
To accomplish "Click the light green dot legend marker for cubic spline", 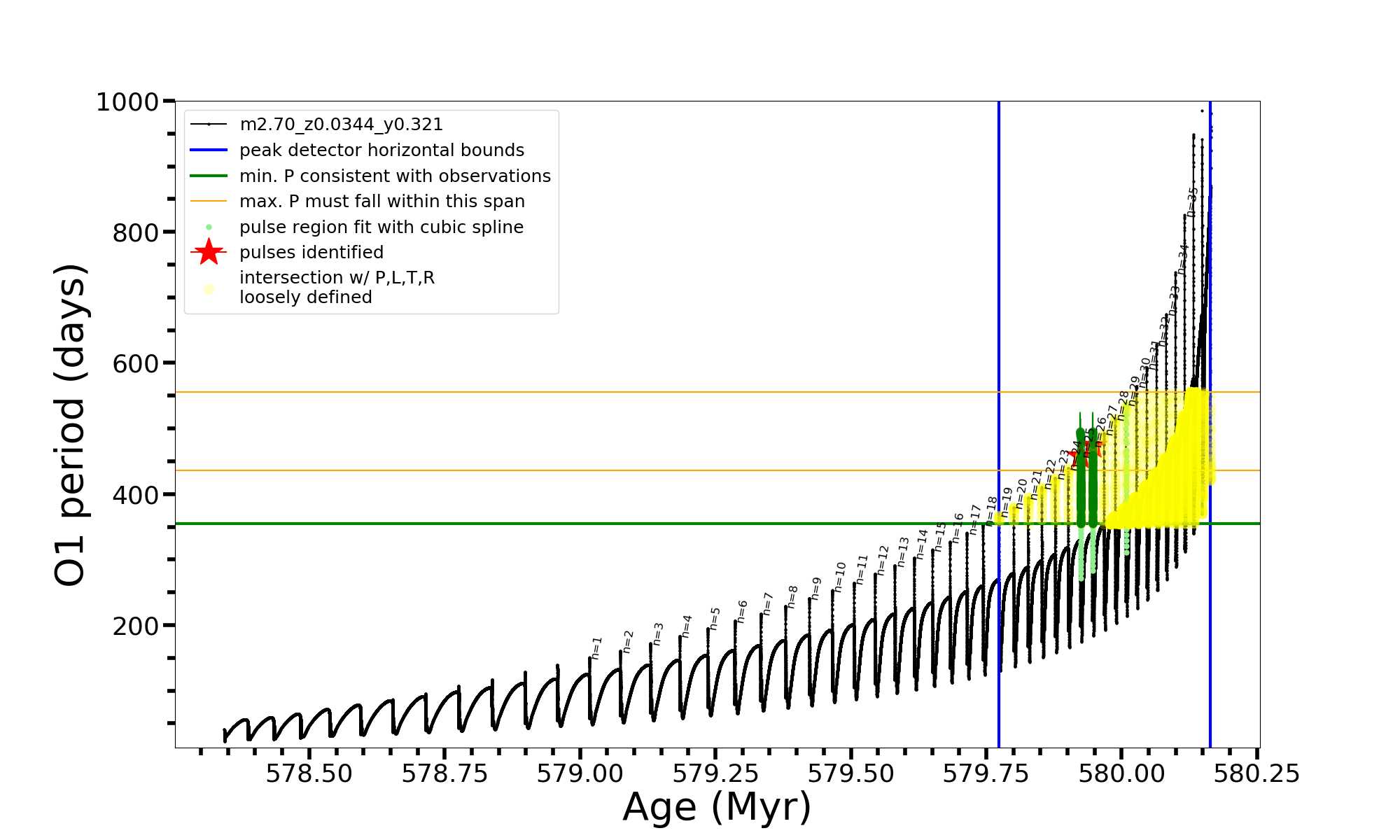I will tap(209, 227).
